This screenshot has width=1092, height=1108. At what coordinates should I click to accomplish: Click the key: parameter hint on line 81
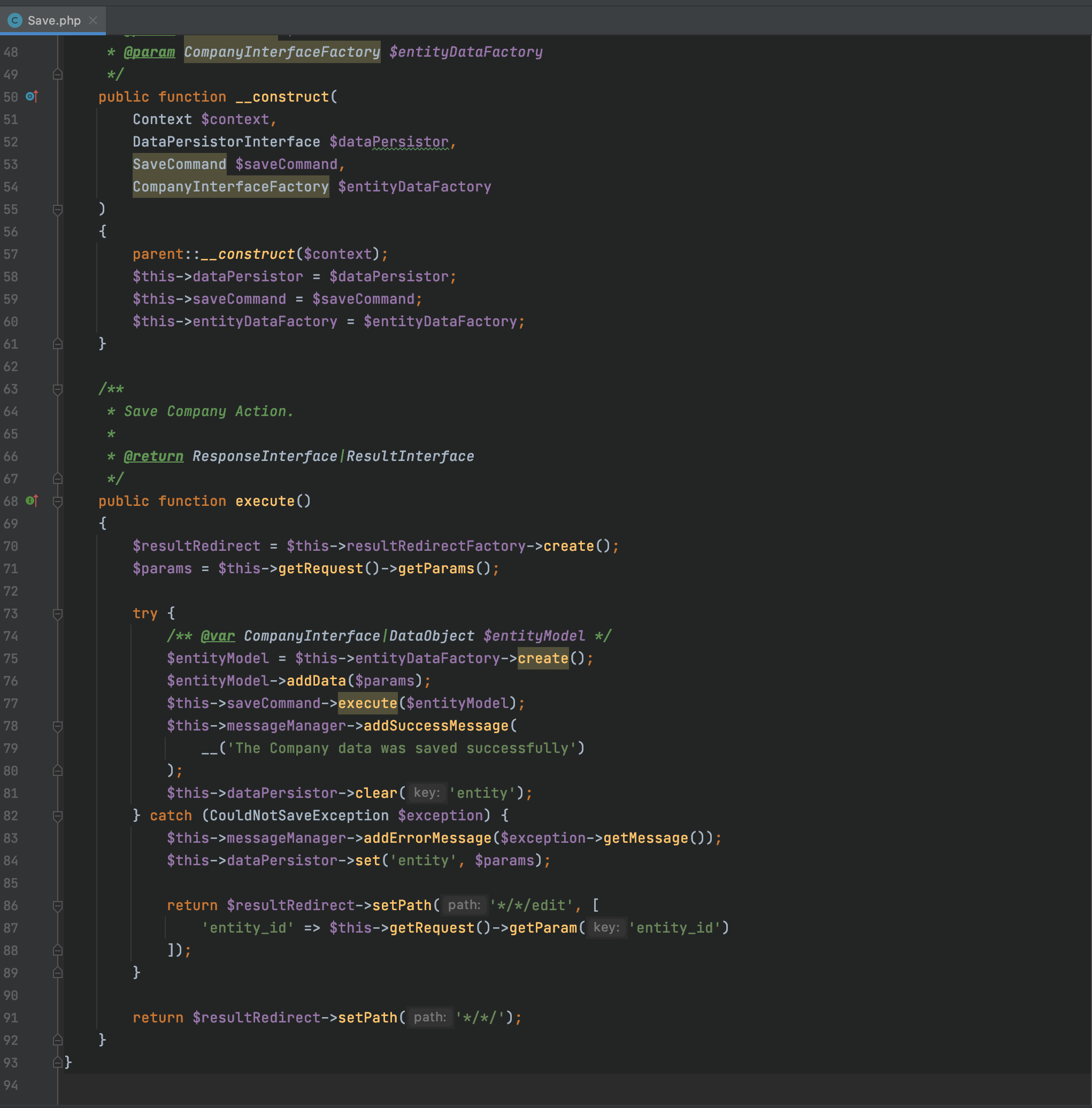(x=427, y=792)
